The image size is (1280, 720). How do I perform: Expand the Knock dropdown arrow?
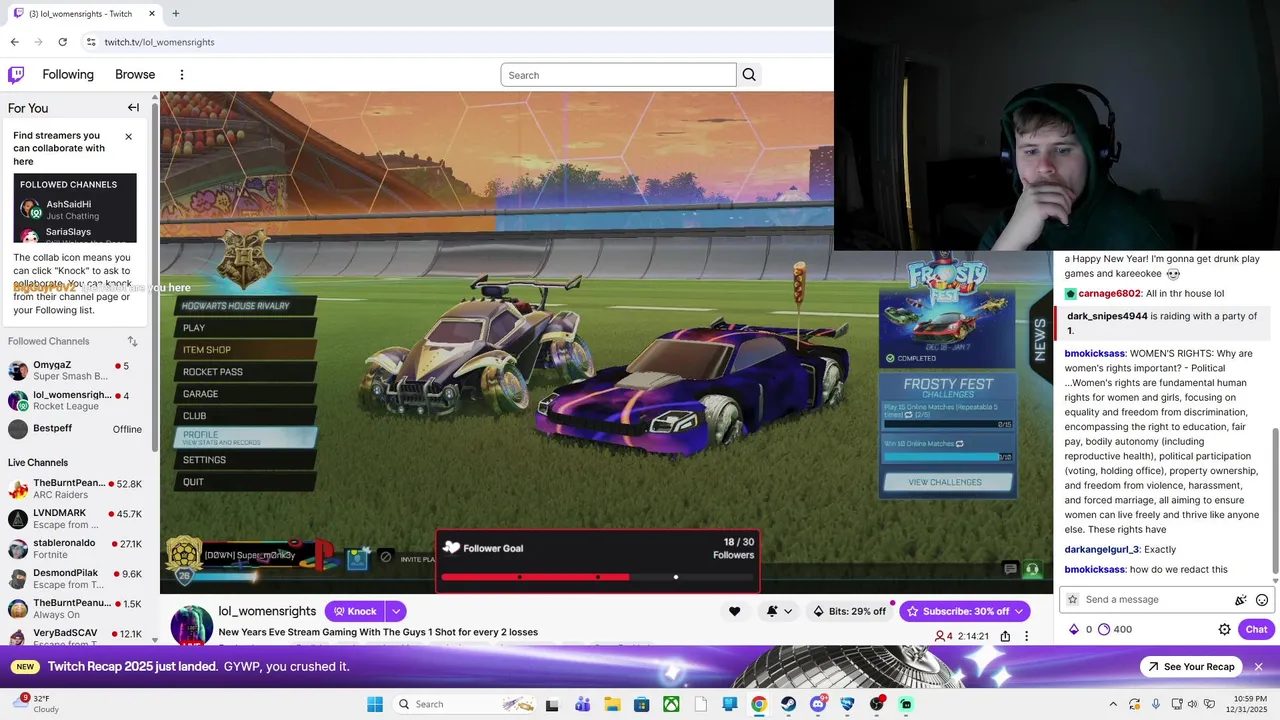396,611
